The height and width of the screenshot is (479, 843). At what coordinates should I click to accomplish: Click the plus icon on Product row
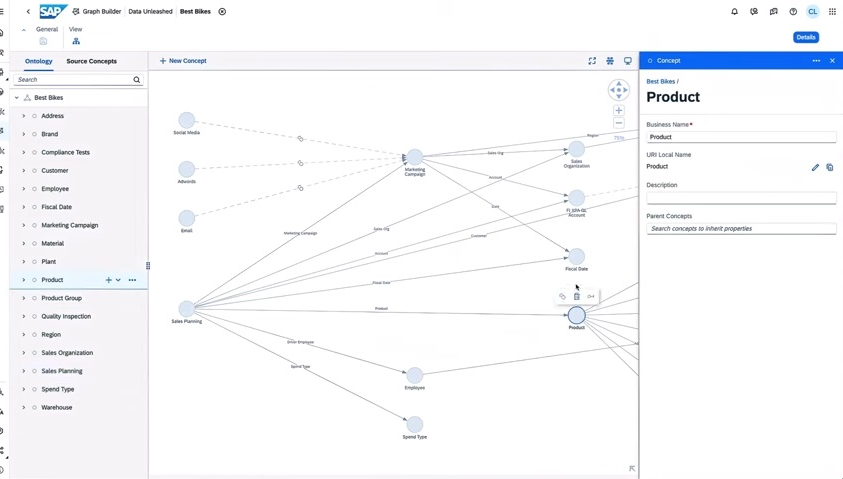click(x=108, y=280)
